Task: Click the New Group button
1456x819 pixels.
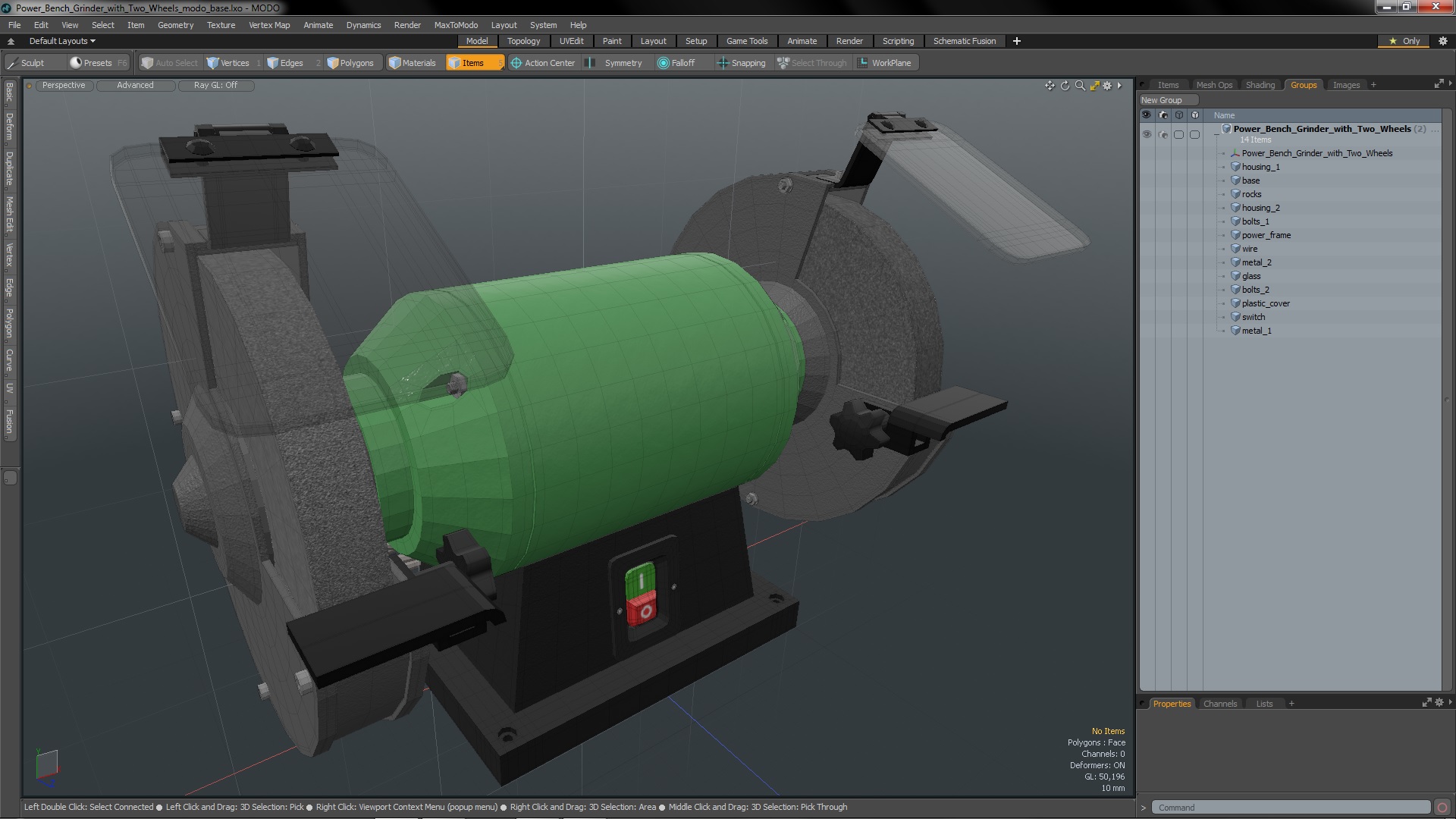Action: click(x=1168, y=100)
